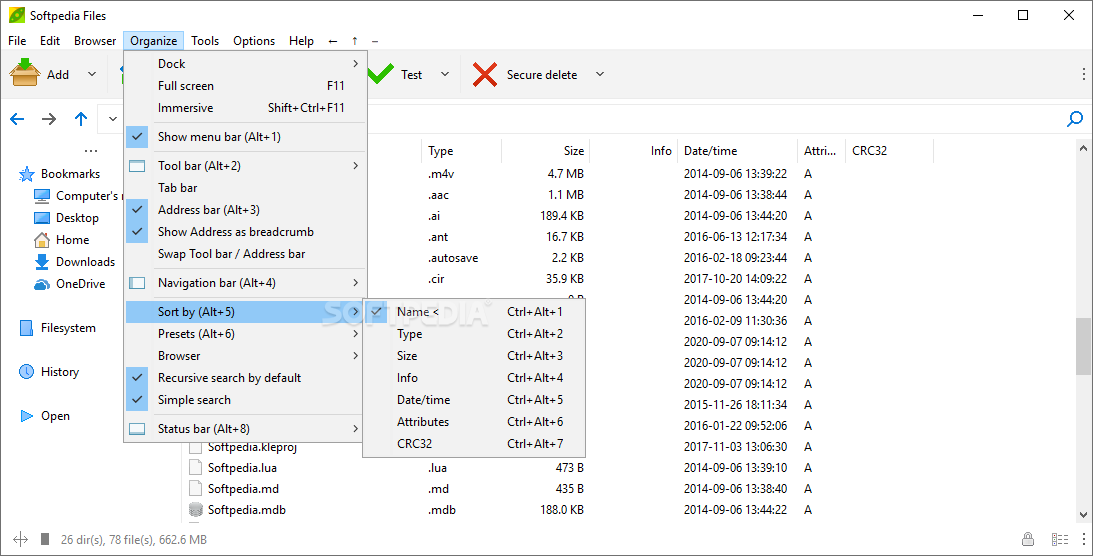Click the three dots above Bookmarks

click(91, 150)
